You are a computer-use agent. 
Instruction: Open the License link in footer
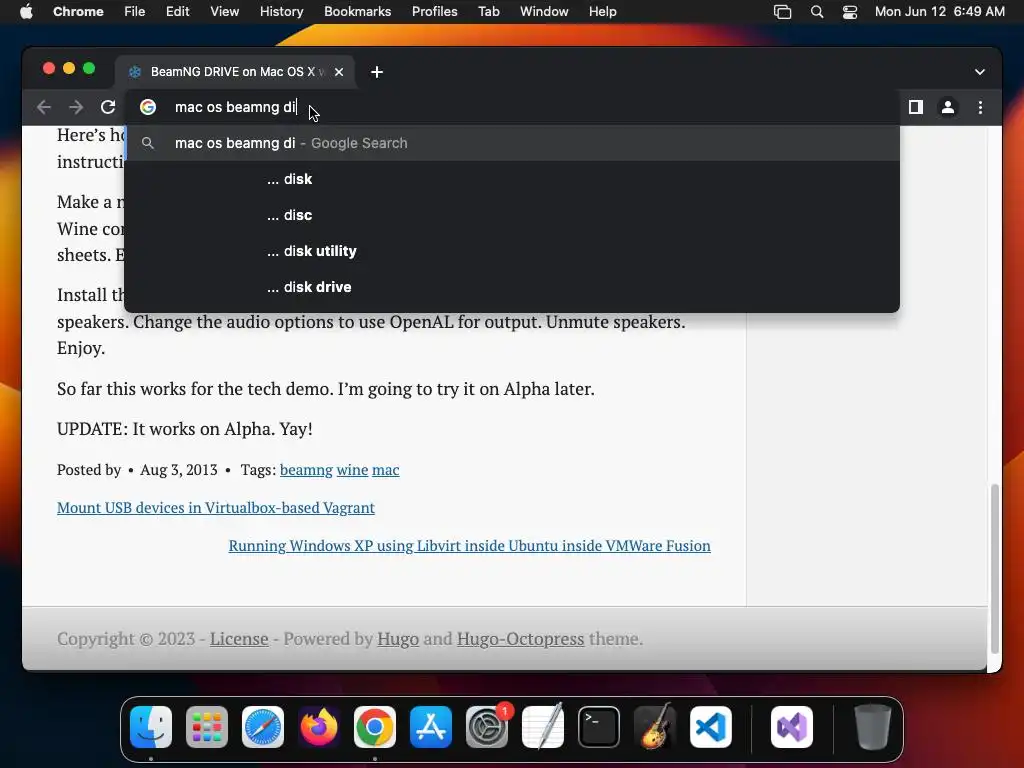pos(239,639)
